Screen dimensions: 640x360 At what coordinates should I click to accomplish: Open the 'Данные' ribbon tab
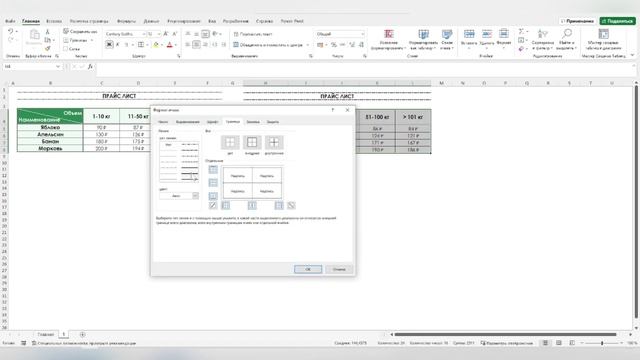pyautogui.click(x=151, y=21)
